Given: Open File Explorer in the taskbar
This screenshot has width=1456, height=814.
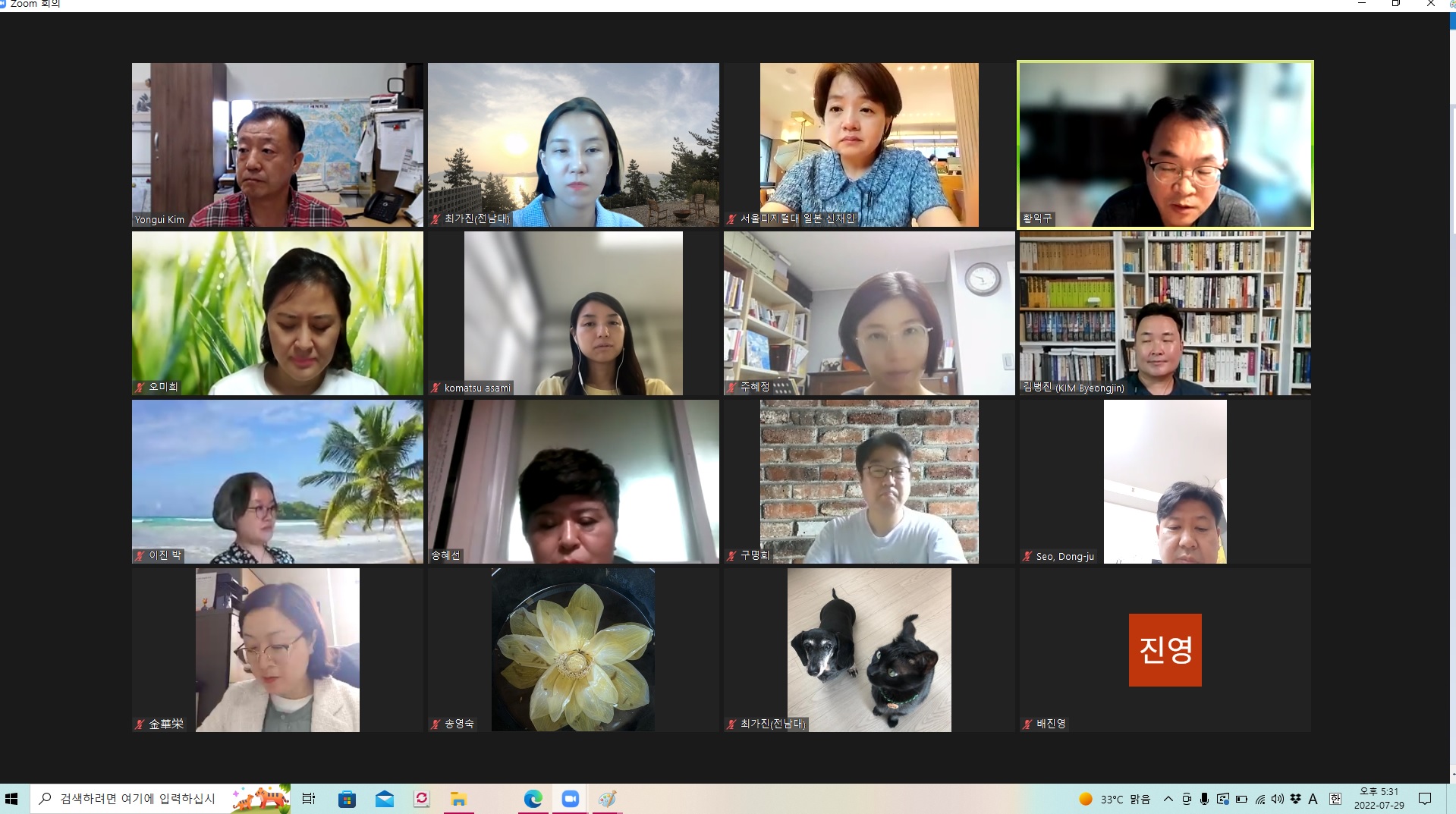Looking at the screenshot, I should tap(458, 799).
